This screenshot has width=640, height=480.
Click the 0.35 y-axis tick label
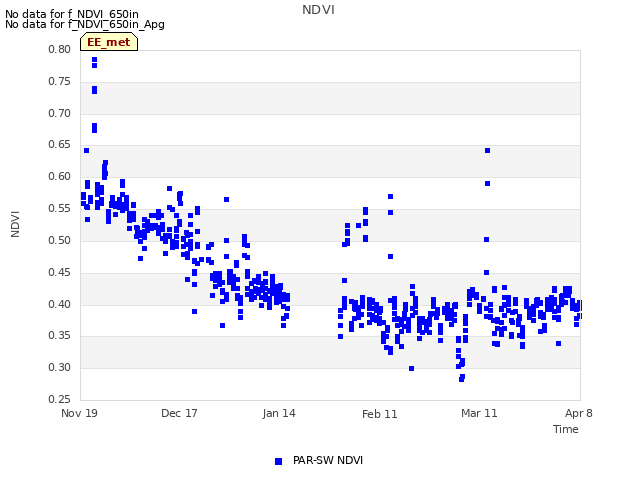(59, 336)
